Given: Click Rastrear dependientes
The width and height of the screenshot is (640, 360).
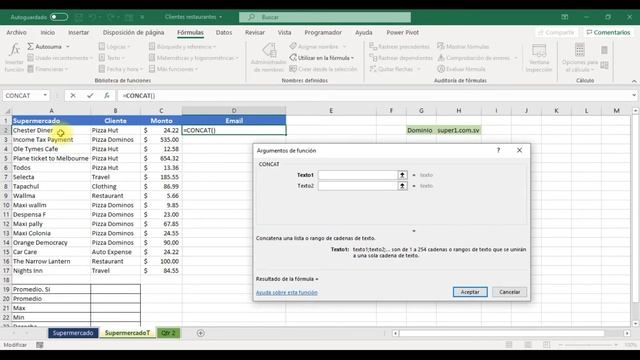Looking at the screenshot, I should (400, 58).
